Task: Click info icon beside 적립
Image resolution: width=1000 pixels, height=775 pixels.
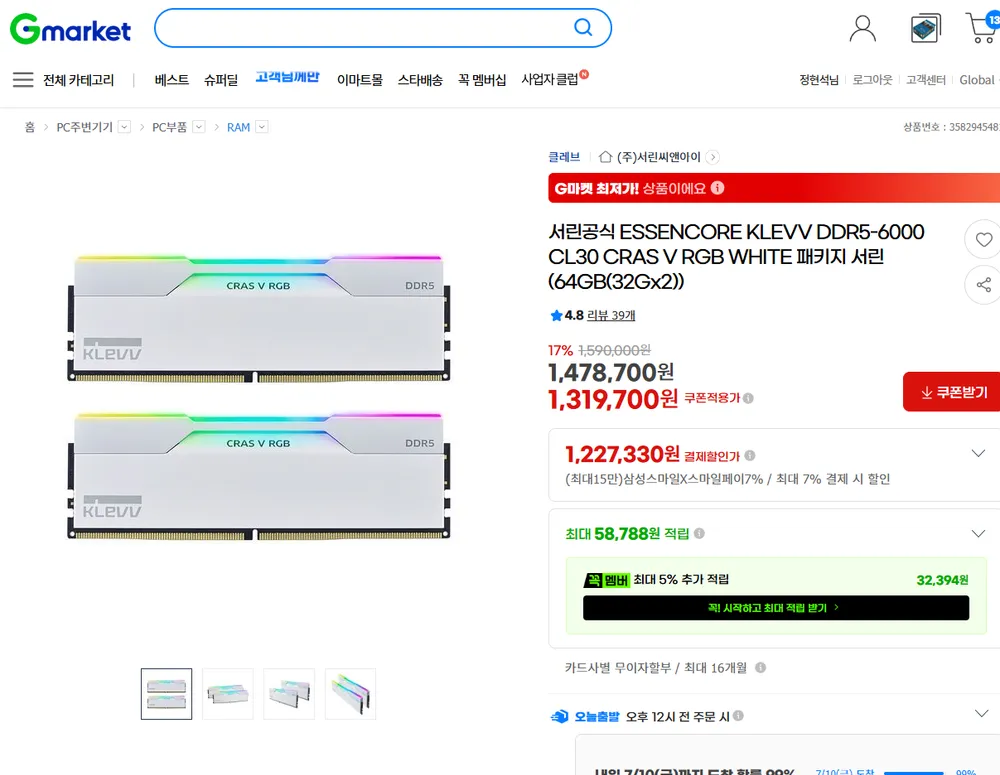Action: coord(699,533)
